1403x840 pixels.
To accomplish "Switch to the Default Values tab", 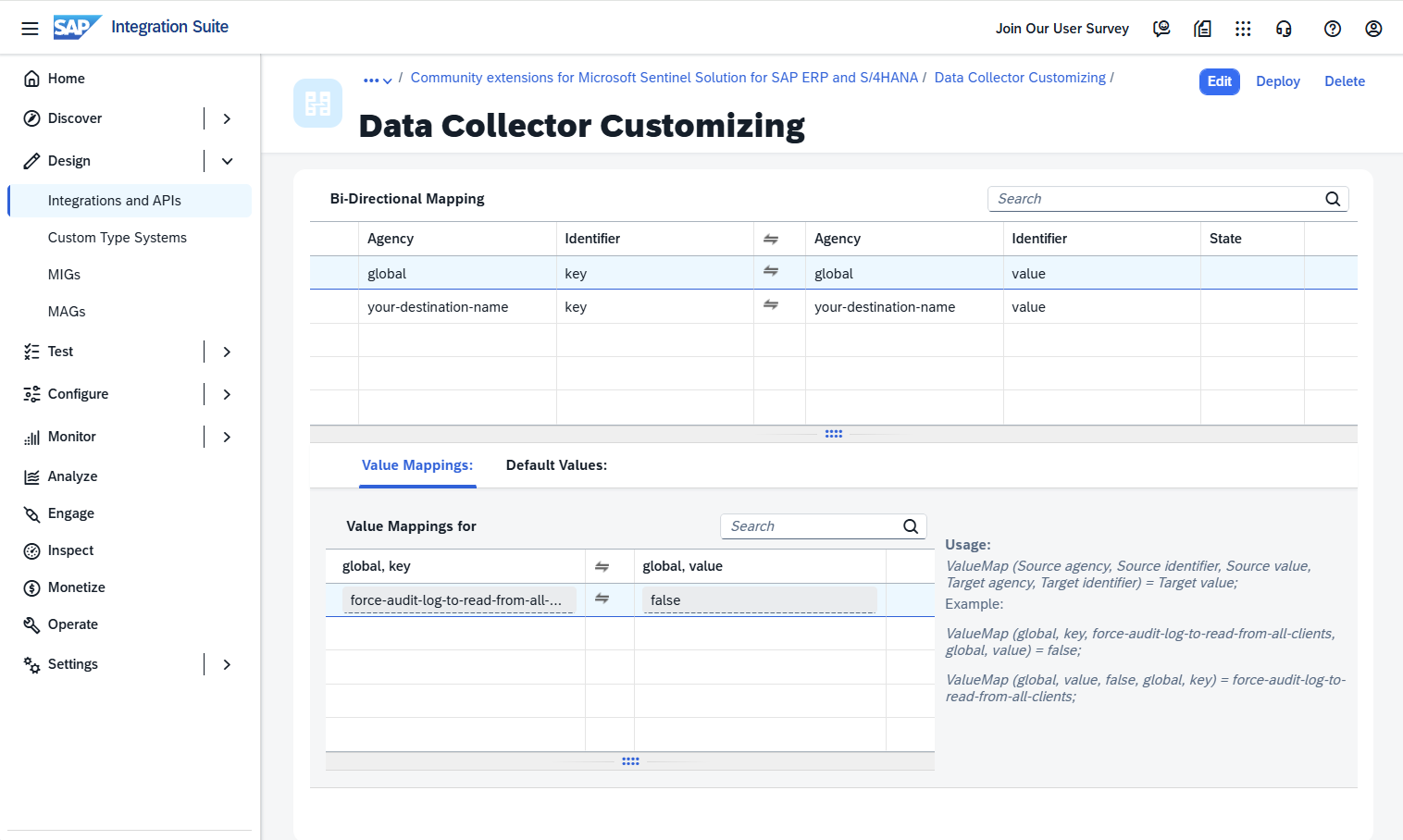I will click(556, 465).
